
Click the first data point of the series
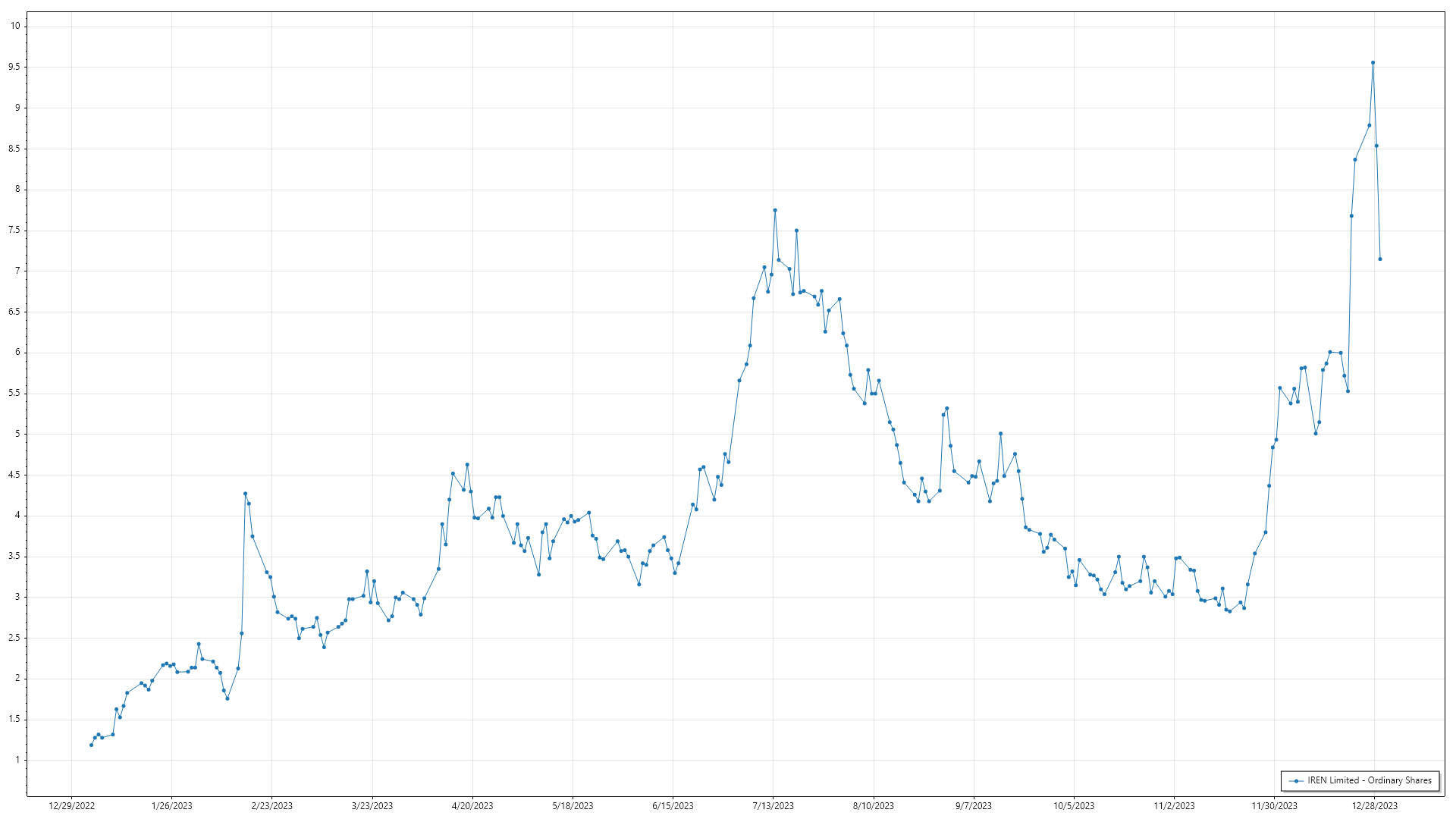[91, 745]
